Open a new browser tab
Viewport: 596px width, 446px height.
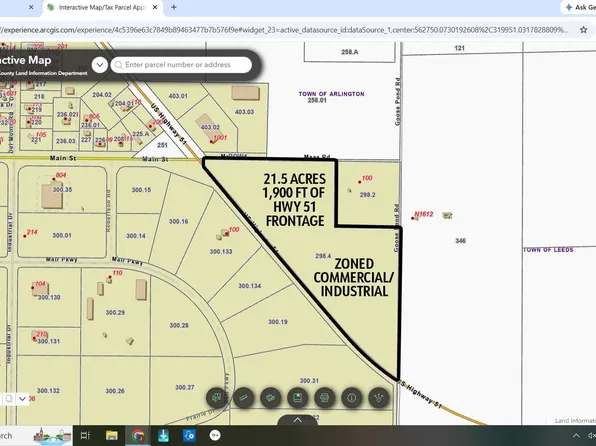tap(174, 7)
